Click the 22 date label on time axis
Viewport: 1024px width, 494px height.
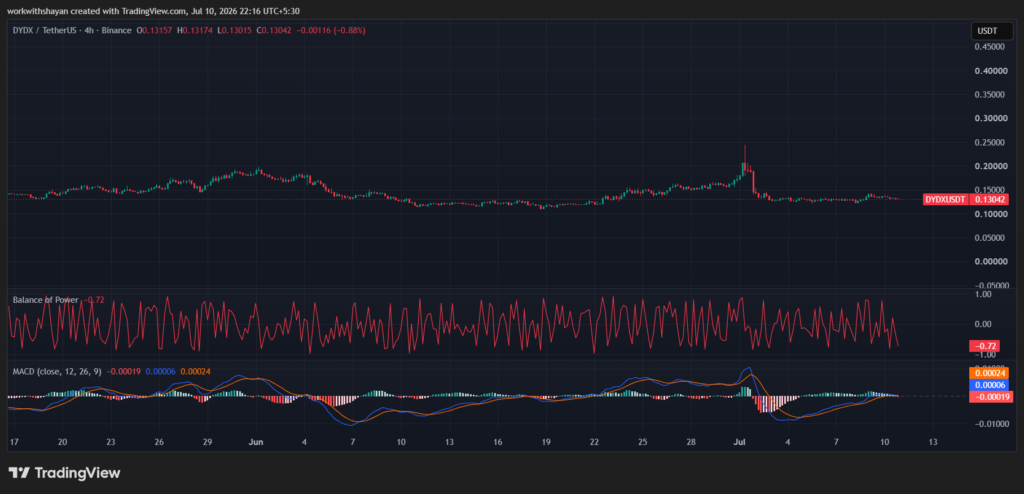[594, 442]
